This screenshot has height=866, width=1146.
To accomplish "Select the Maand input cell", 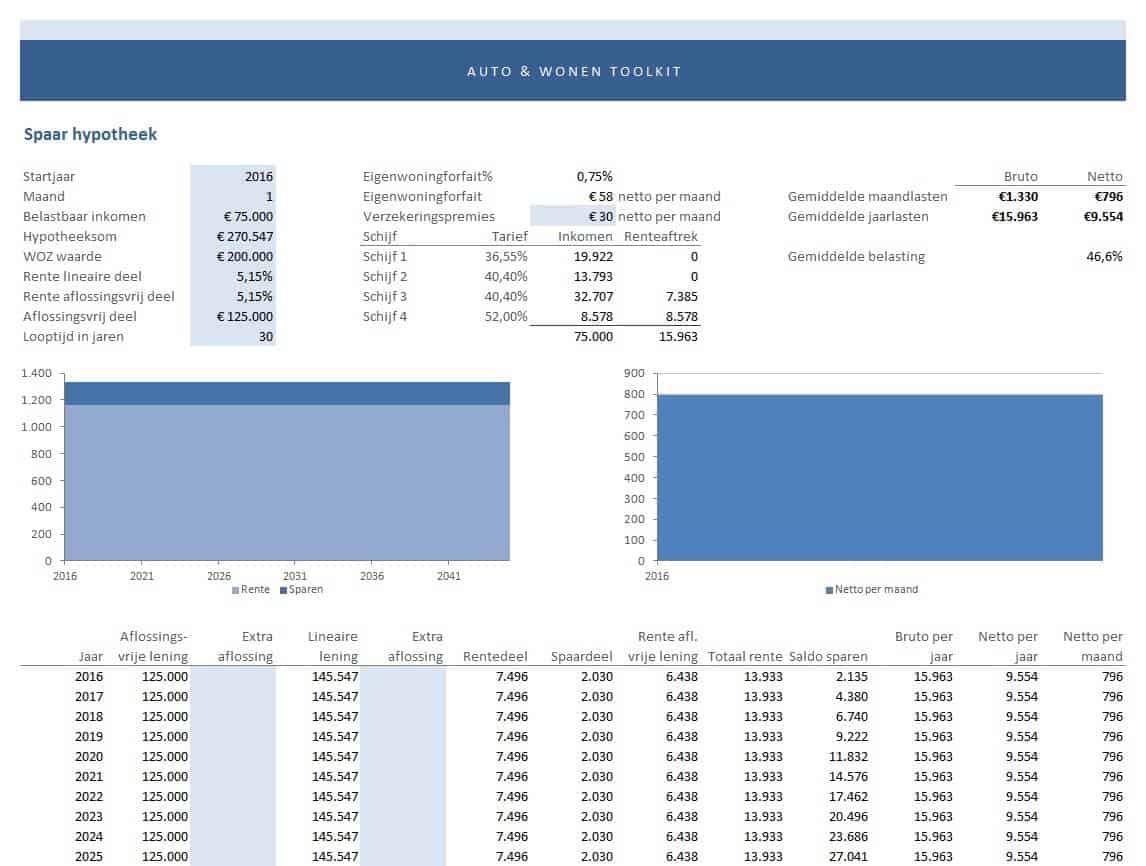I will coord(232,196).
